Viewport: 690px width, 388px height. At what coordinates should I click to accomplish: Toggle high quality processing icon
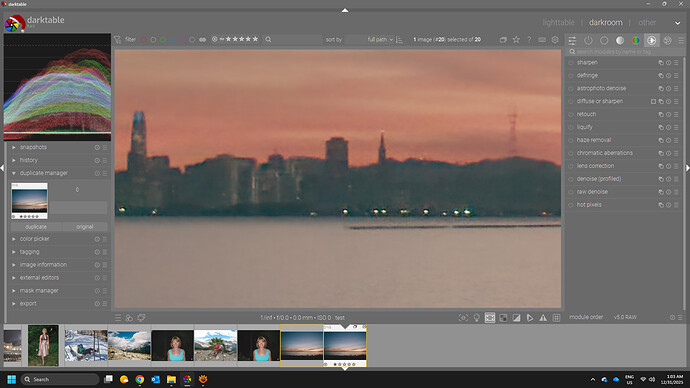(490, 318)
